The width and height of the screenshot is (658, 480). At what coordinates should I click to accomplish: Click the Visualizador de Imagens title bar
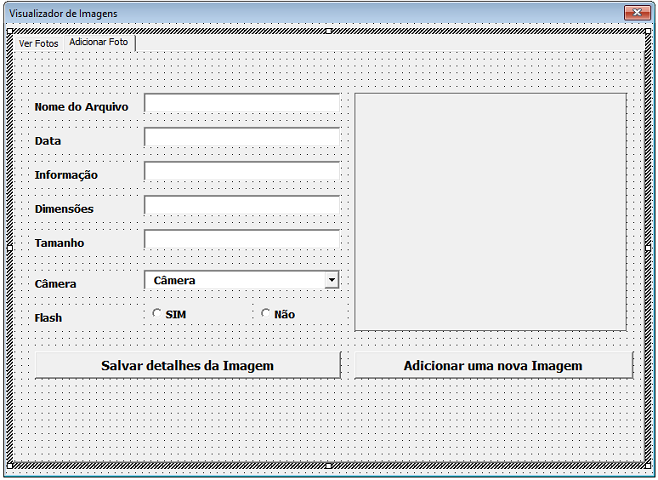click(x=300, y=13)
